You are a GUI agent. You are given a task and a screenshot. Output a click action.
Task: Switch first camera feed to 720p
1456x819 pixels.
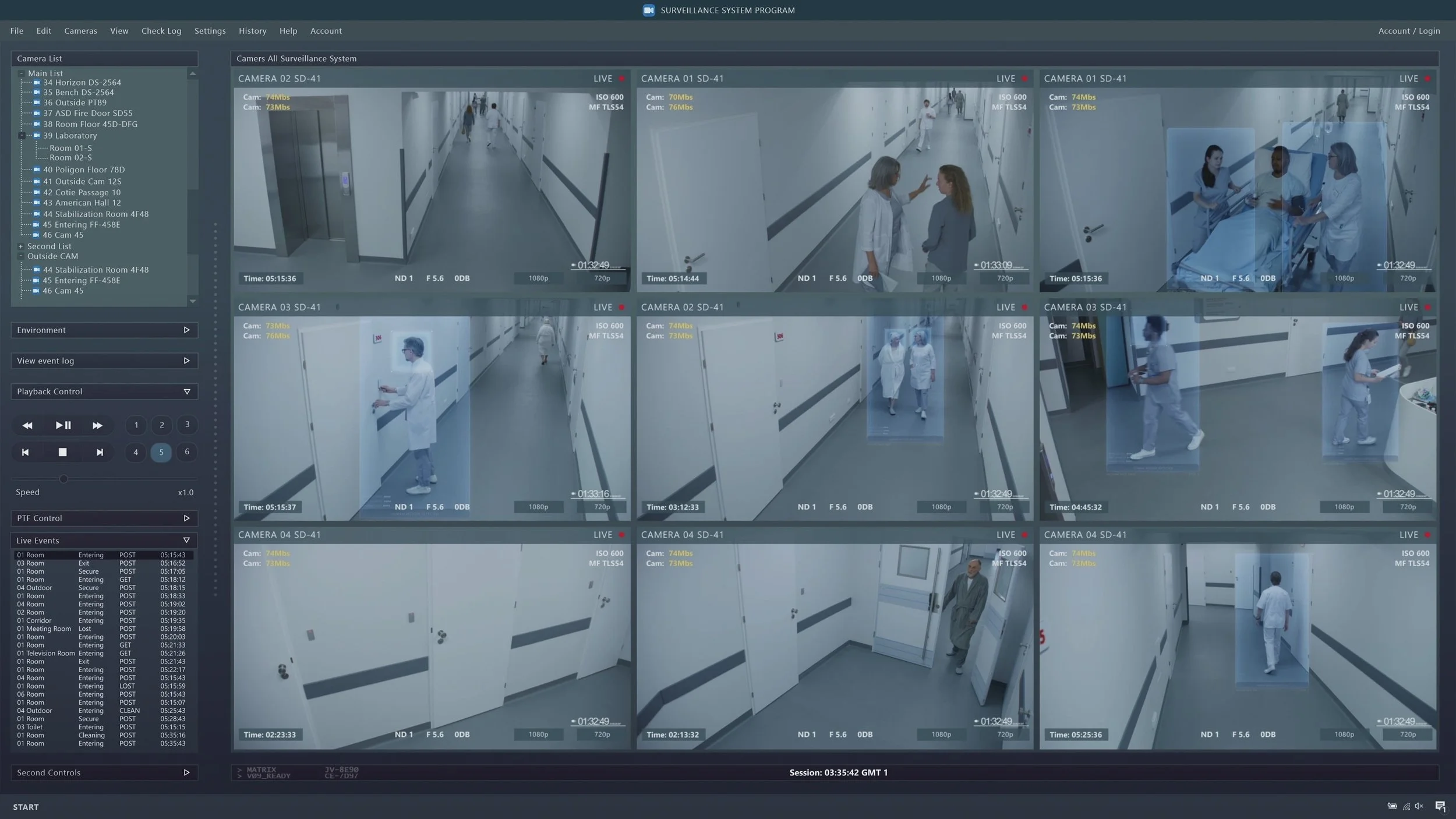[x=602, y=278]
